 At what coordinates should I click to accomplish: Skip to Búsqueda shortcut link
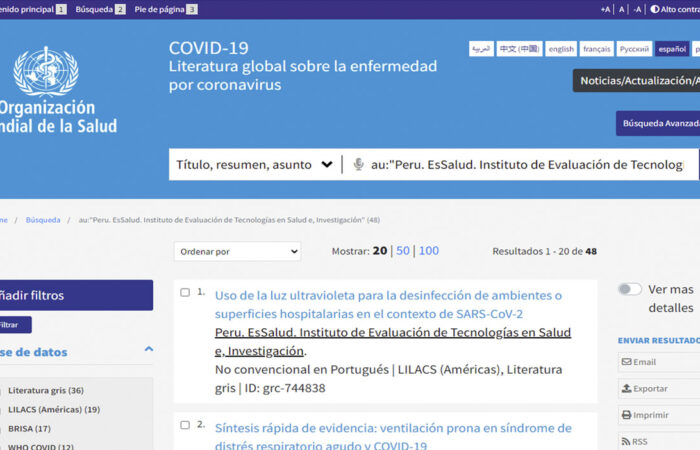(x=100, y=9)
